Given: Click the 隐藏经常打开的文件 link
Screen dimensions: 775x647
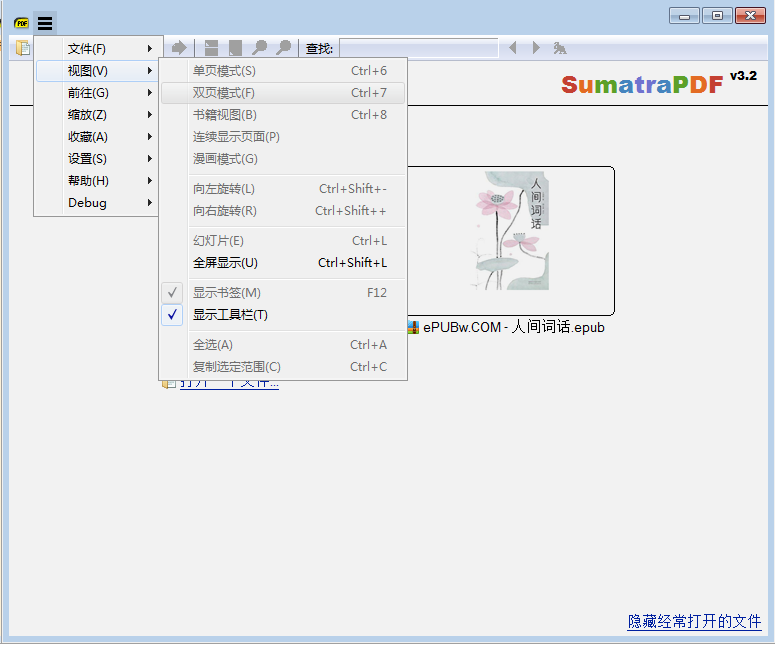Looking at the screenshot, I should point(694,621).
